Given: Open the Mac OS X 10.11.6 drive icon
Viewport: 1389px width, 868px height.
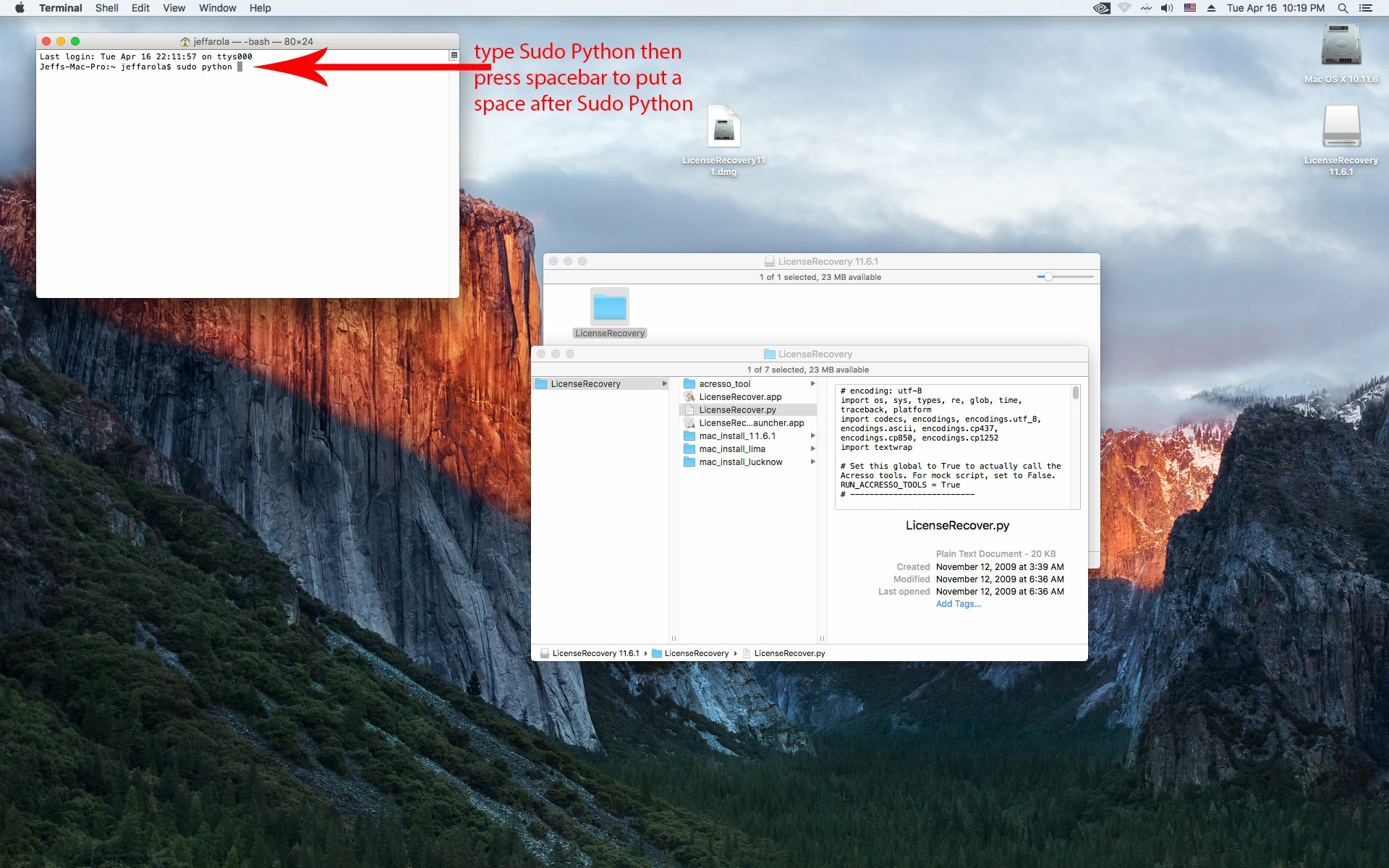Looking at the screenshot, I should pos(1341,46).
